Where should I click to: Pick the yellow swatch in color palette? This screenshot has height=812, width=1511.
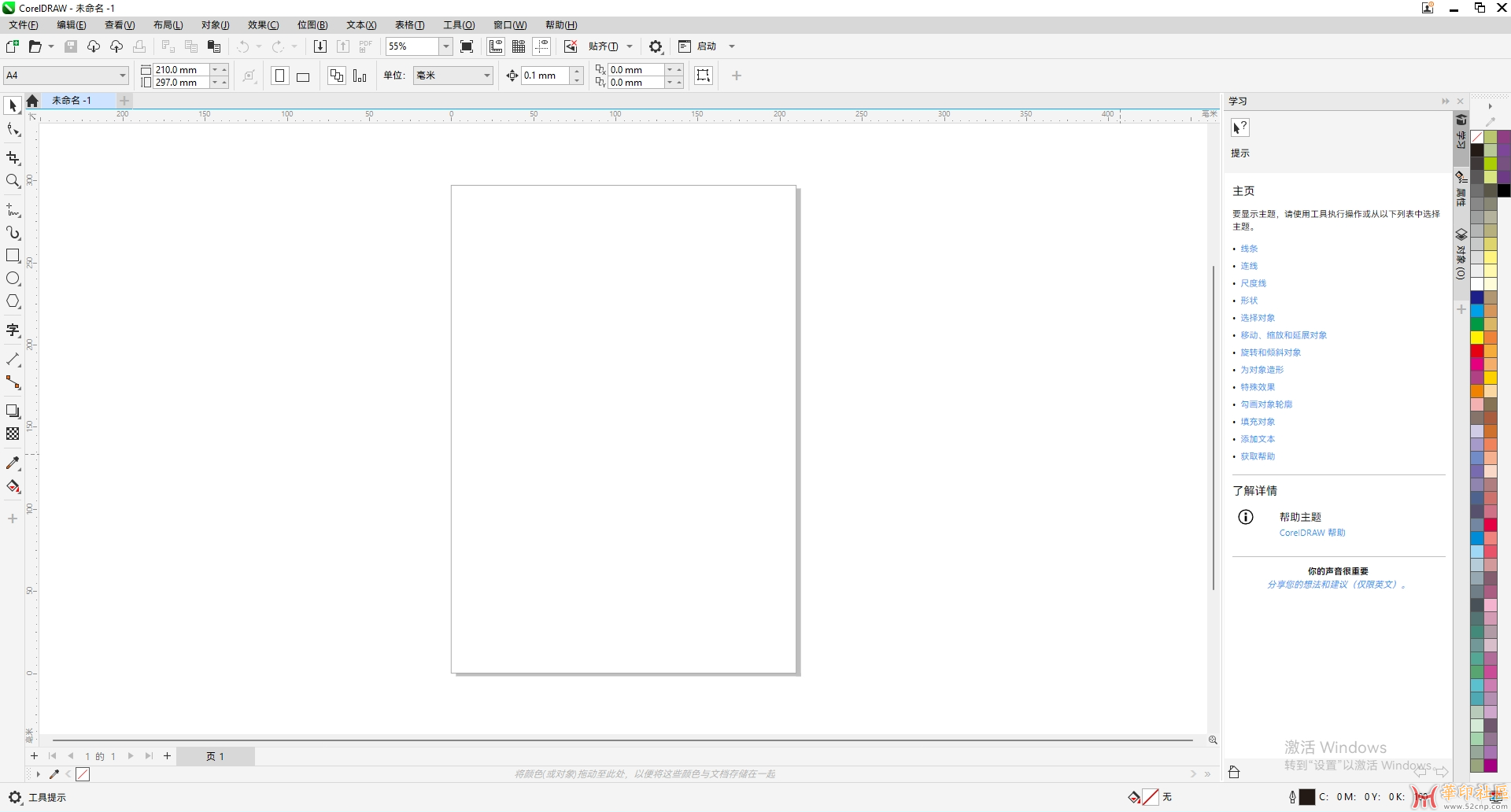click(x=1477, y=338)
